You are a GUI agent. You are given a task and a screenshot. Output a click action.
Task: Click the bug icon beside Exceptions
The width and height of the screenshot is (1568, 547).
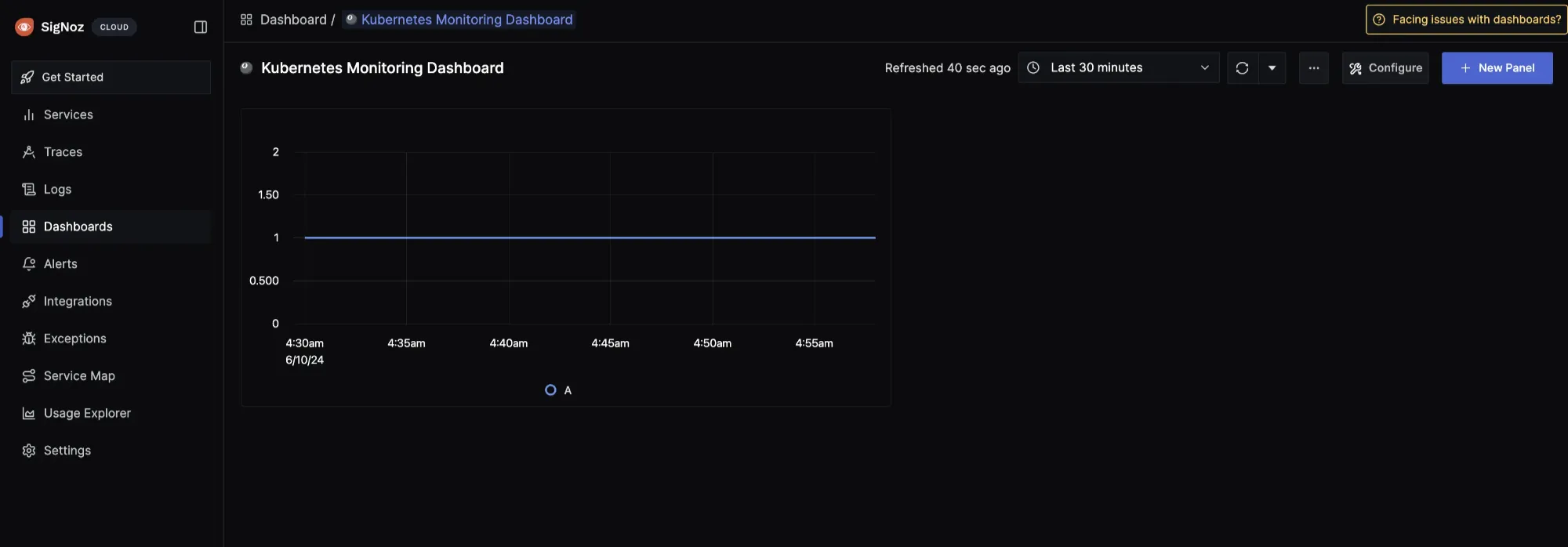(29, 339)
